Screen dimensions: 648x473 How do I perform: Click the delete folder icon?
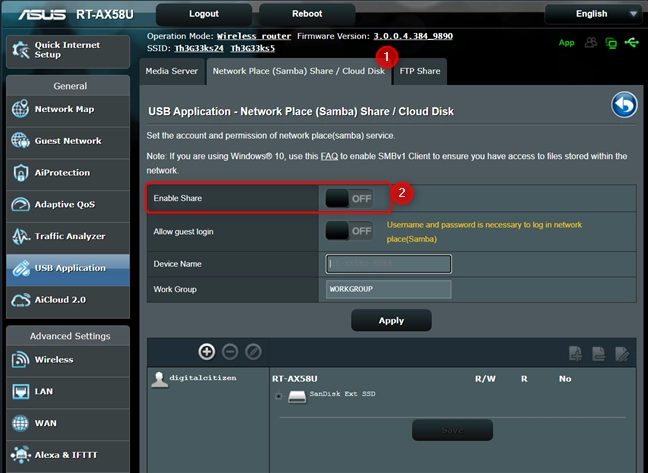coord(598,354)
